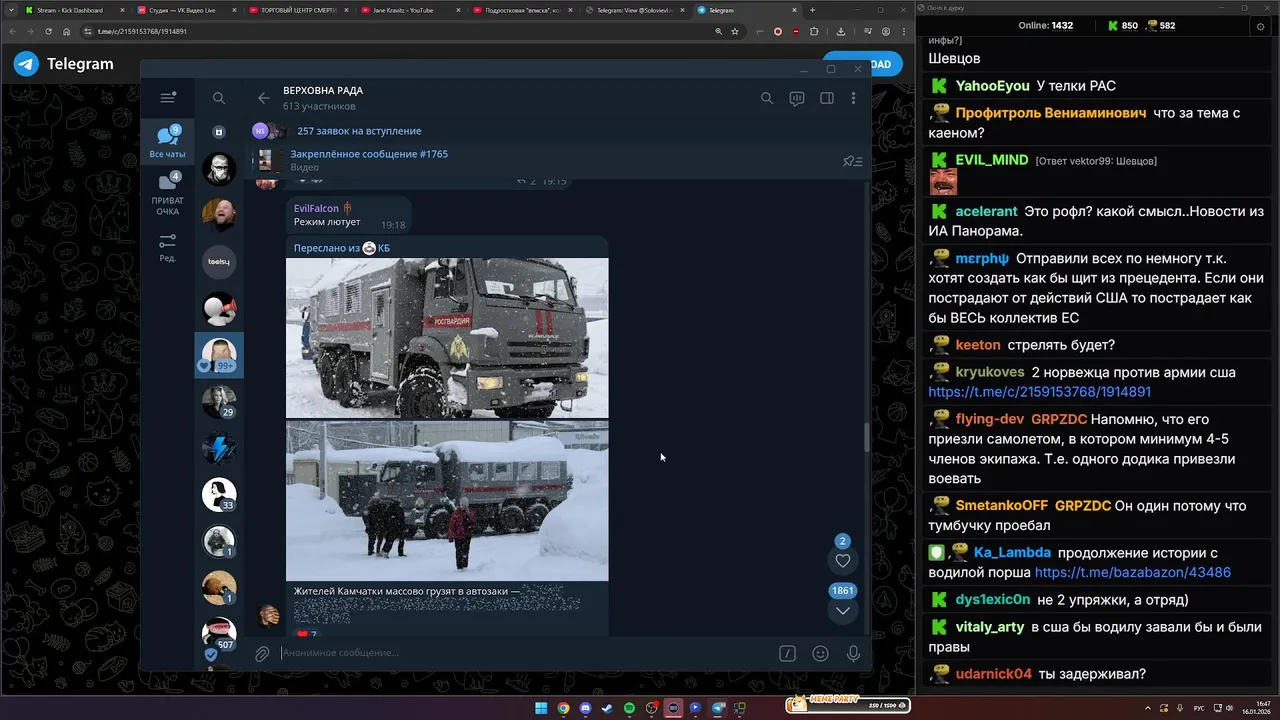Open the video chat icon in header
Image resolution: width=1280 pixels, height=720 pixels.
tap(797, 98)
